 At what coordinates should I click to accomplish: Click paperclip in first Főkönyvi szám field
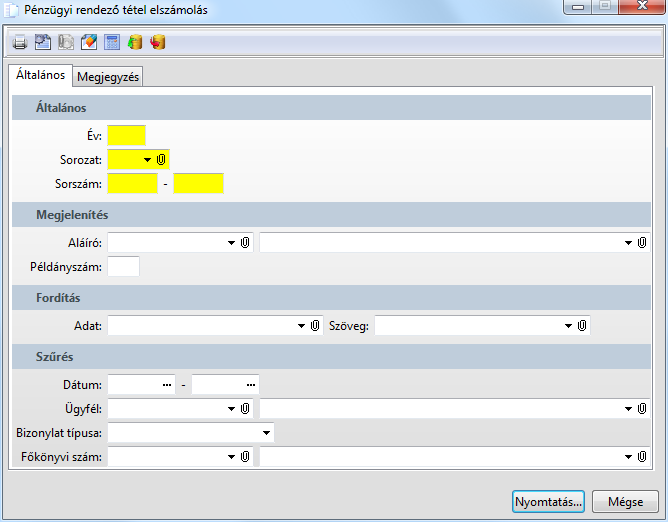pyautogui.click(x=245, y=457)
